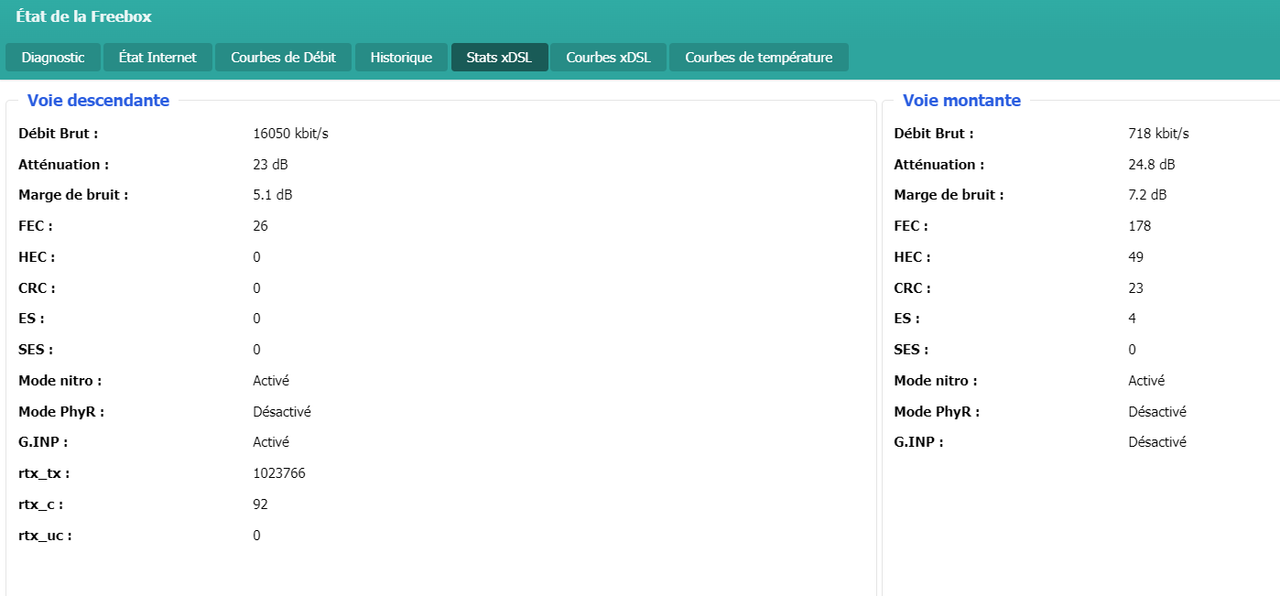This screenshot has width=1280, height=596.
Task: Switch to État Internet tab
Action: pyautogui.click(x=157, y=57)
